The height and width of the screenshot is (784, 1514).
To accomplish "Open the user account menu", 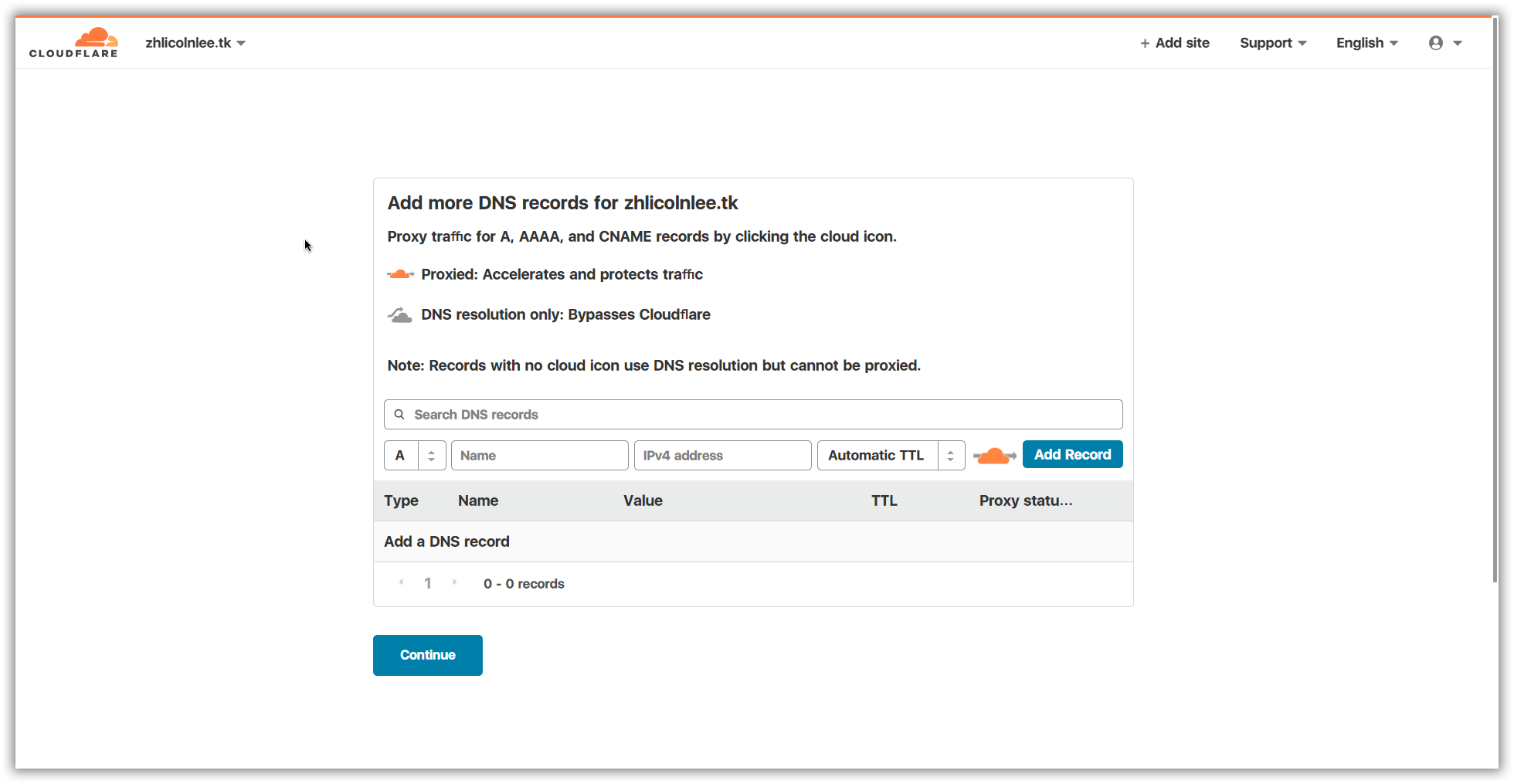I will click(x=1445, y=43).
